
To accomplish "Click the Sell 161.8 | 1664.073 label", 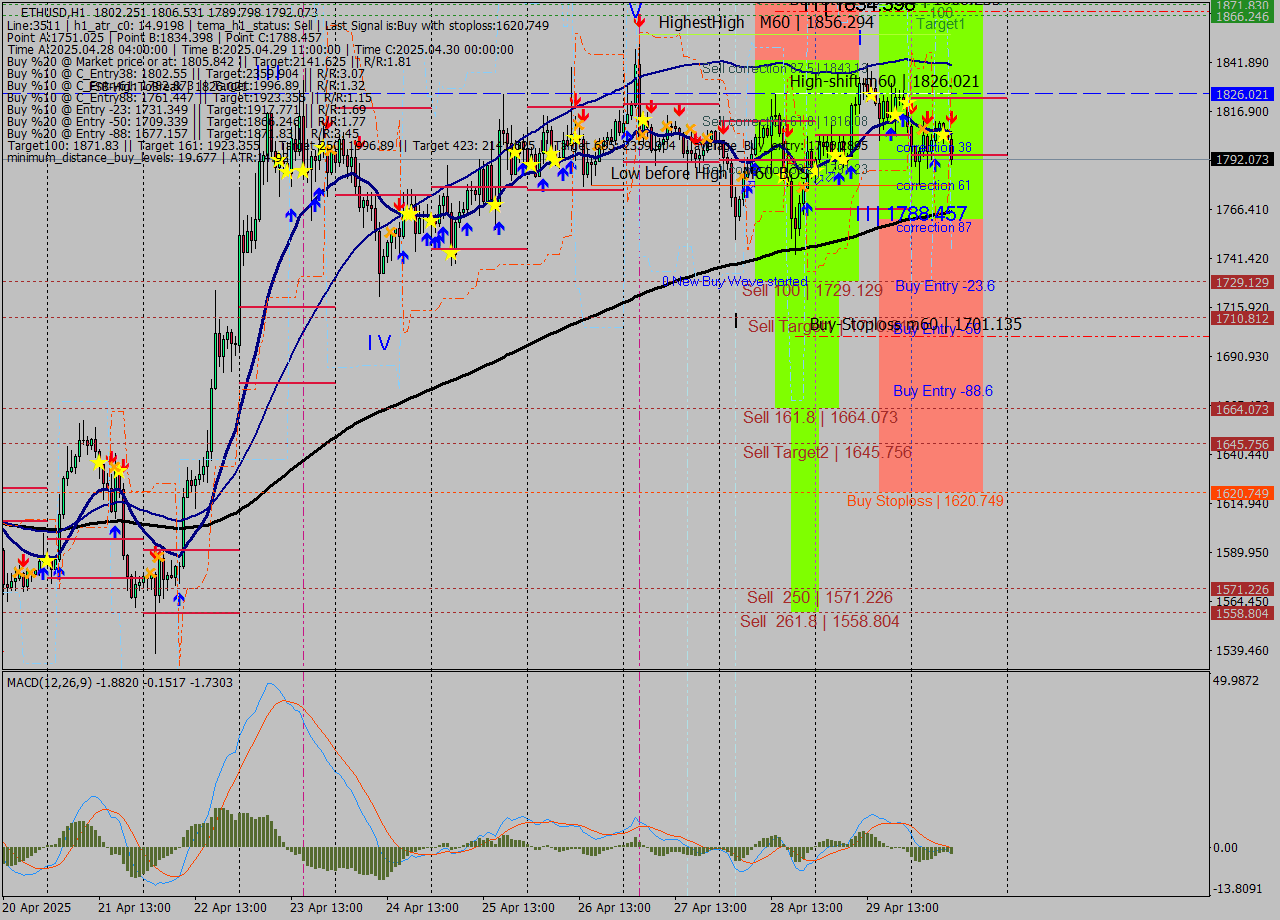I will tap(820, 417).
